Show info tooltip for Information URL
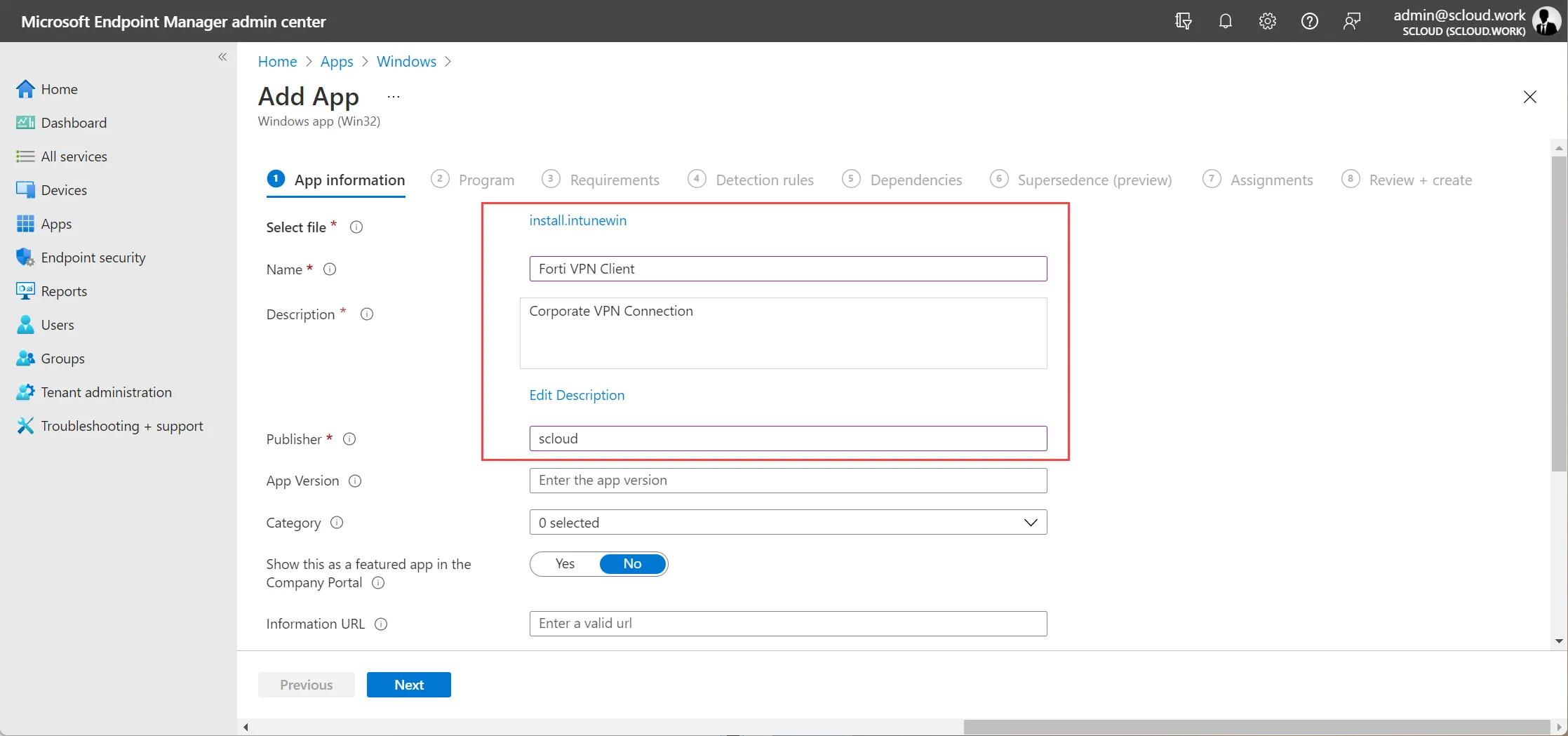The width and height of the screenshot is (1568, 736). coord(381,624)
